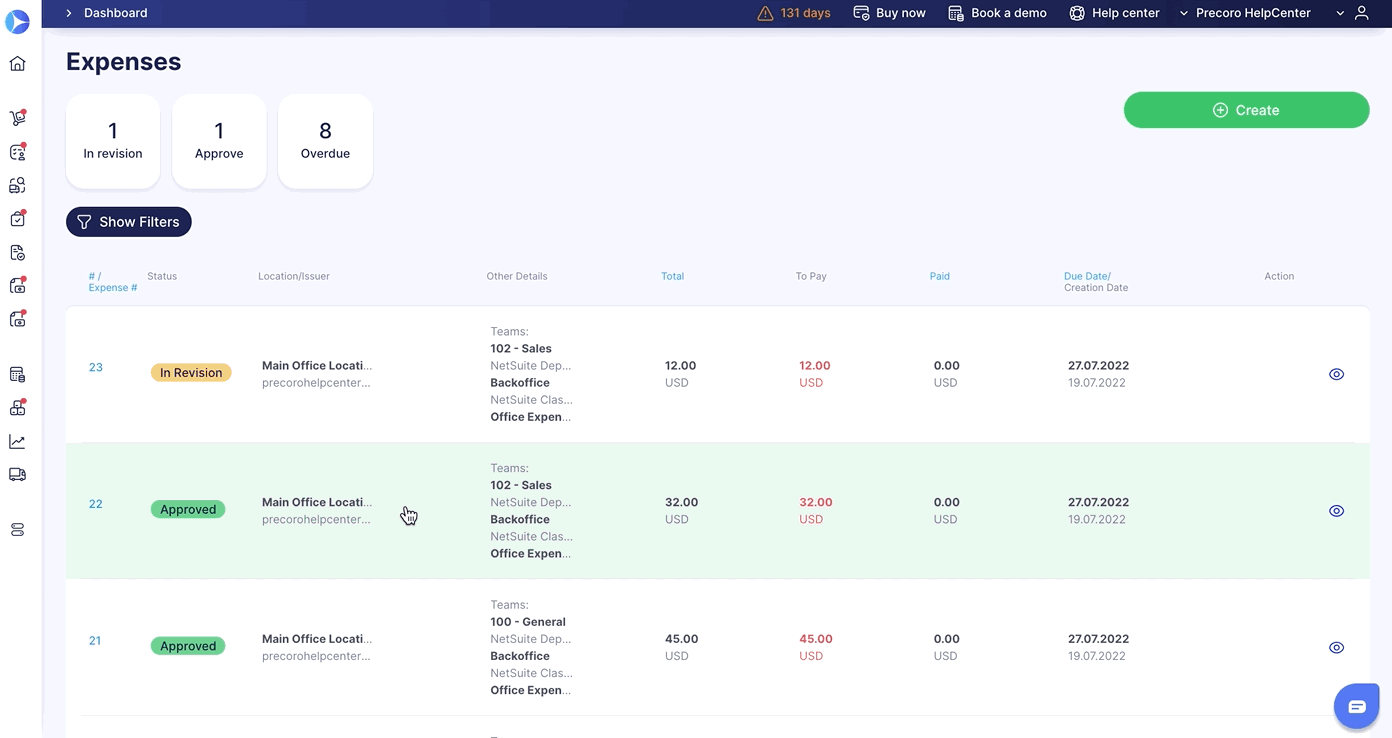Open the chat support widget
The height and width of the screenshot is (738, 1392).
[x=1356, y=707]
